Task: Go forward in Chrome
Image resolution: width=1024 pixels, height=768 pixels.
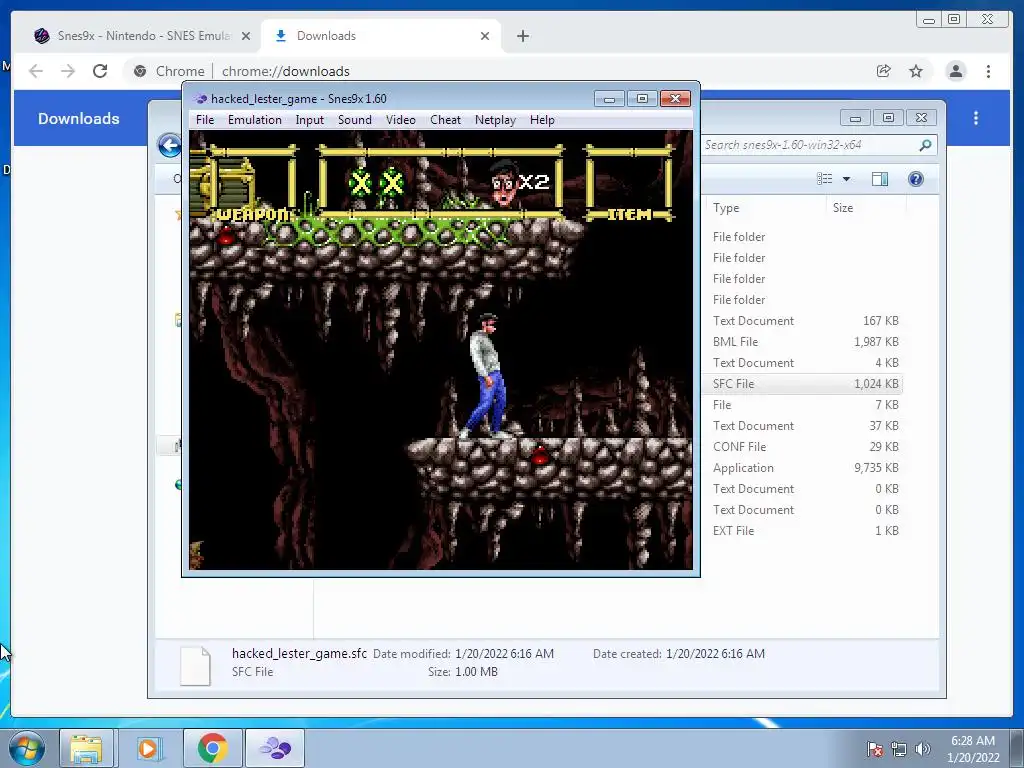Action: (68, 71)
